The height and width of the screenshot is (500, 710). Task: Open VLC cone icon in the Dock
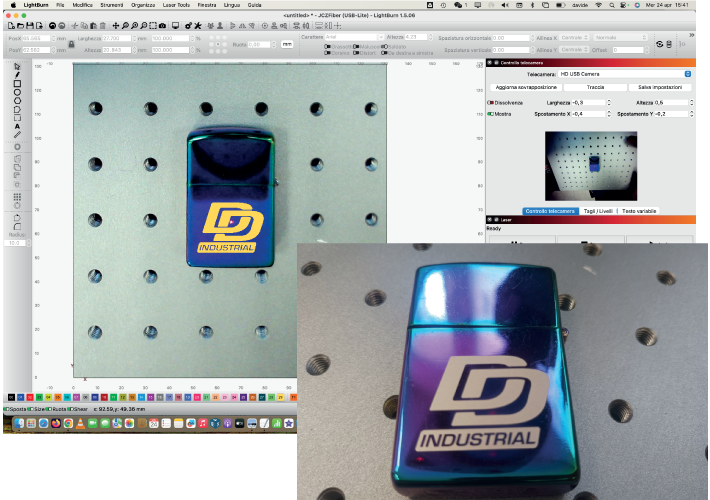[x=80, y=423]
